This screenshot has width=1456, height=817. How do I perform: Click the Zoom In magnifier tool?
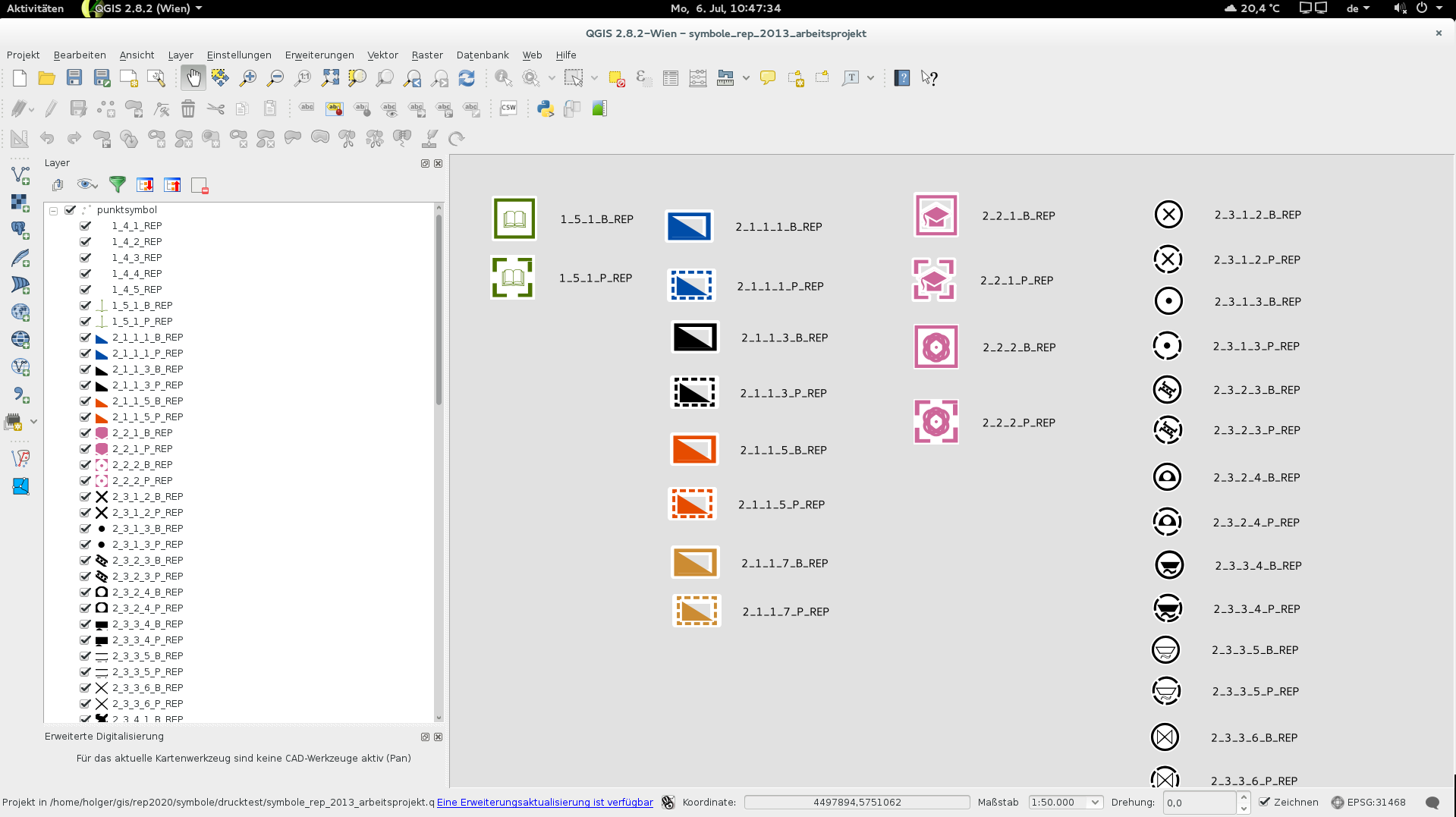point(248,78)
